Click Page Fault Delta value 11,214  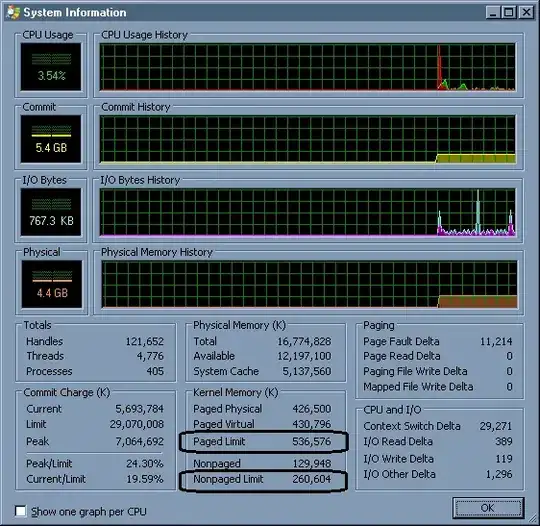click(496, 341)
